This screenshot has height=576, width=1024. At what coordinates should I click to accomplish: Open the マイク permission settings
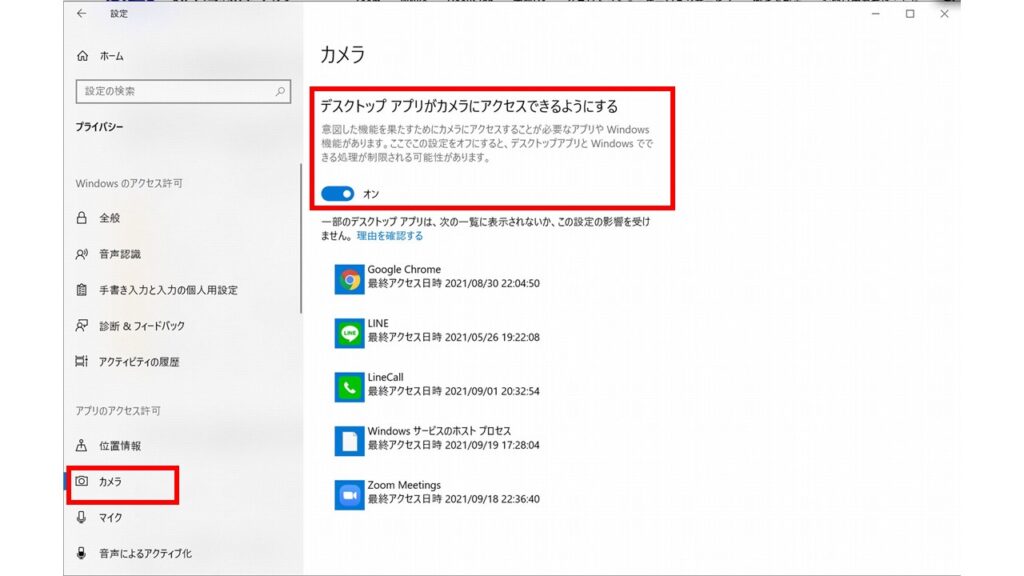(x=110, y=518)
